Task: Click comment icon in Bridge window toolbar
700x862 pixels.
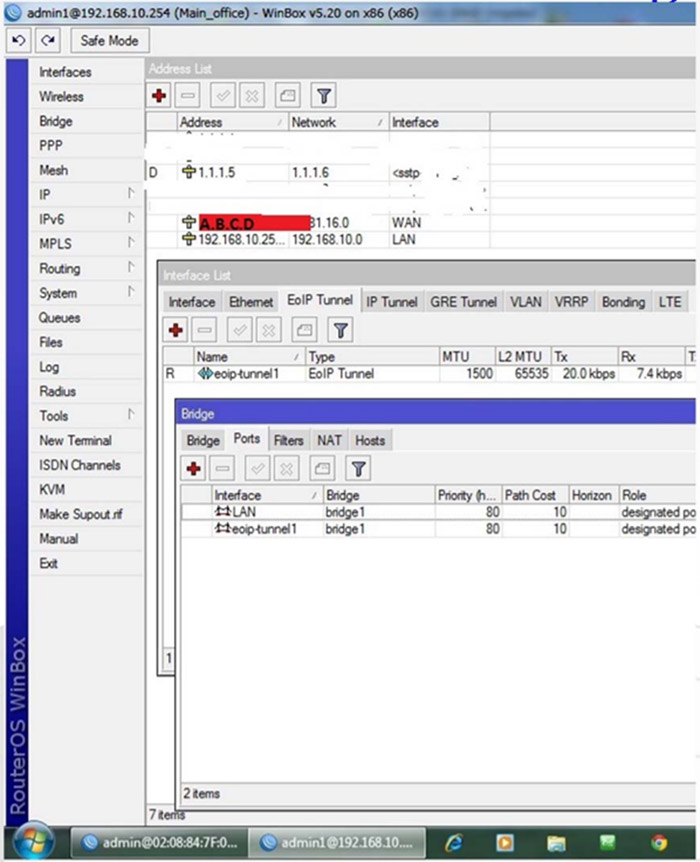Action: tap(322, 469)
